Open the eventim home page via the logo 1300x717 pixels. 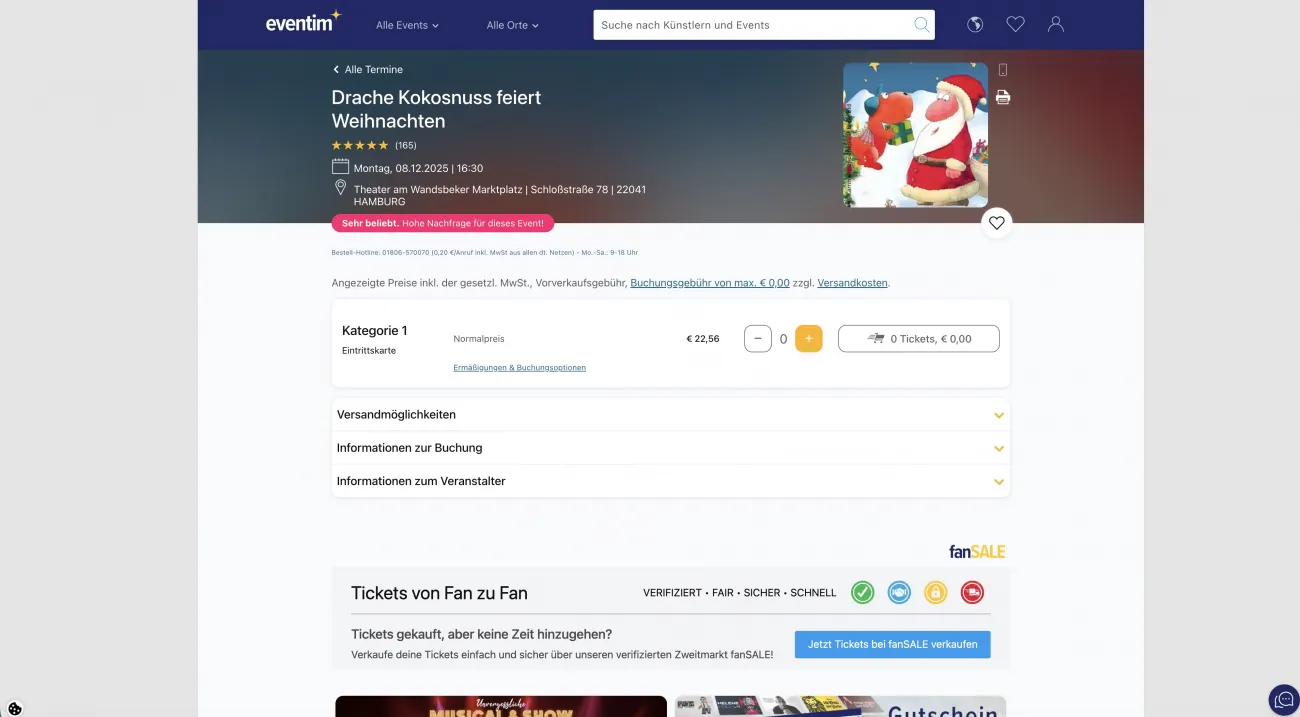tap(303, 24)
